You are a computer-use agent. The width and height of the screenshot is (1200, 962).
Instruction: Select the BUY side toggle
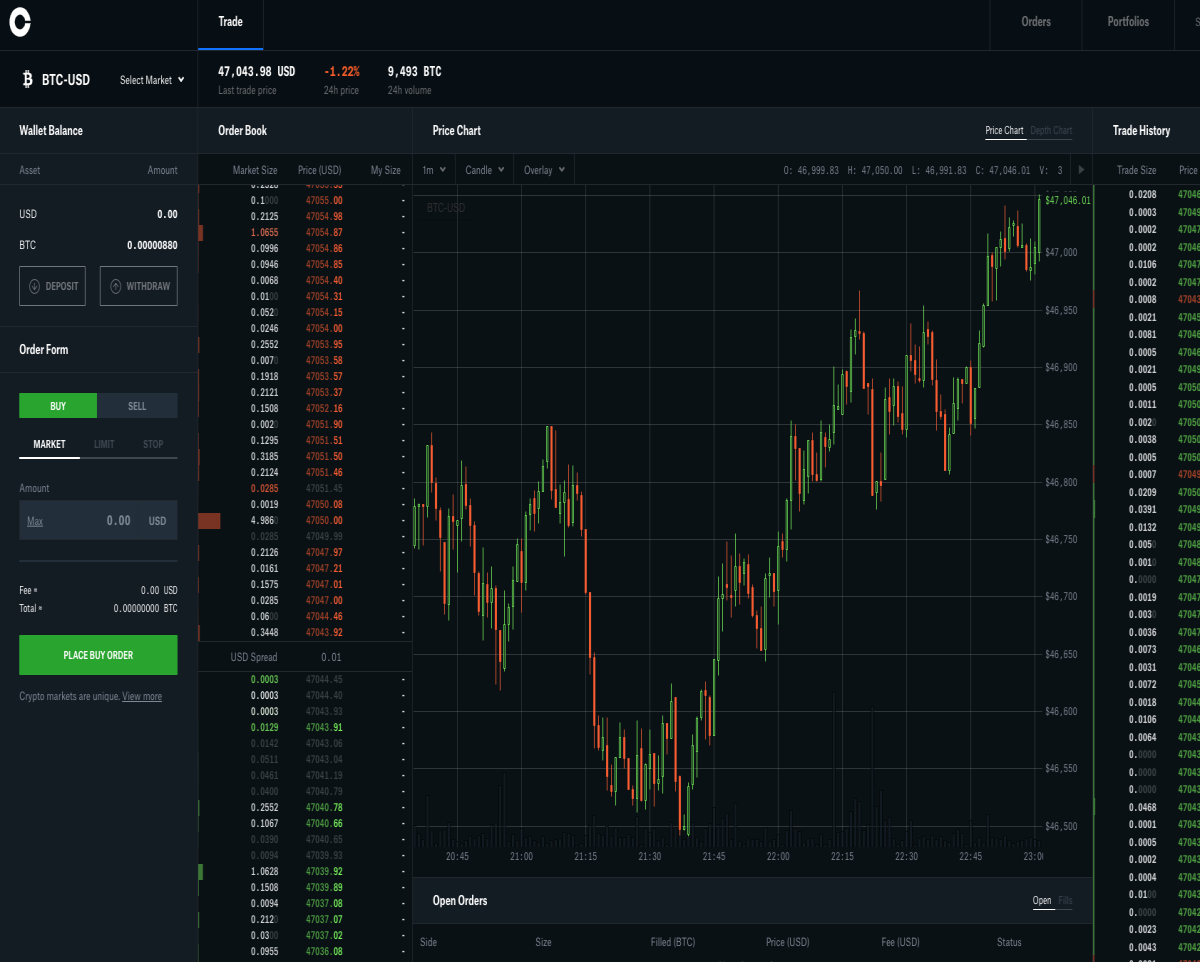point(58,406)
